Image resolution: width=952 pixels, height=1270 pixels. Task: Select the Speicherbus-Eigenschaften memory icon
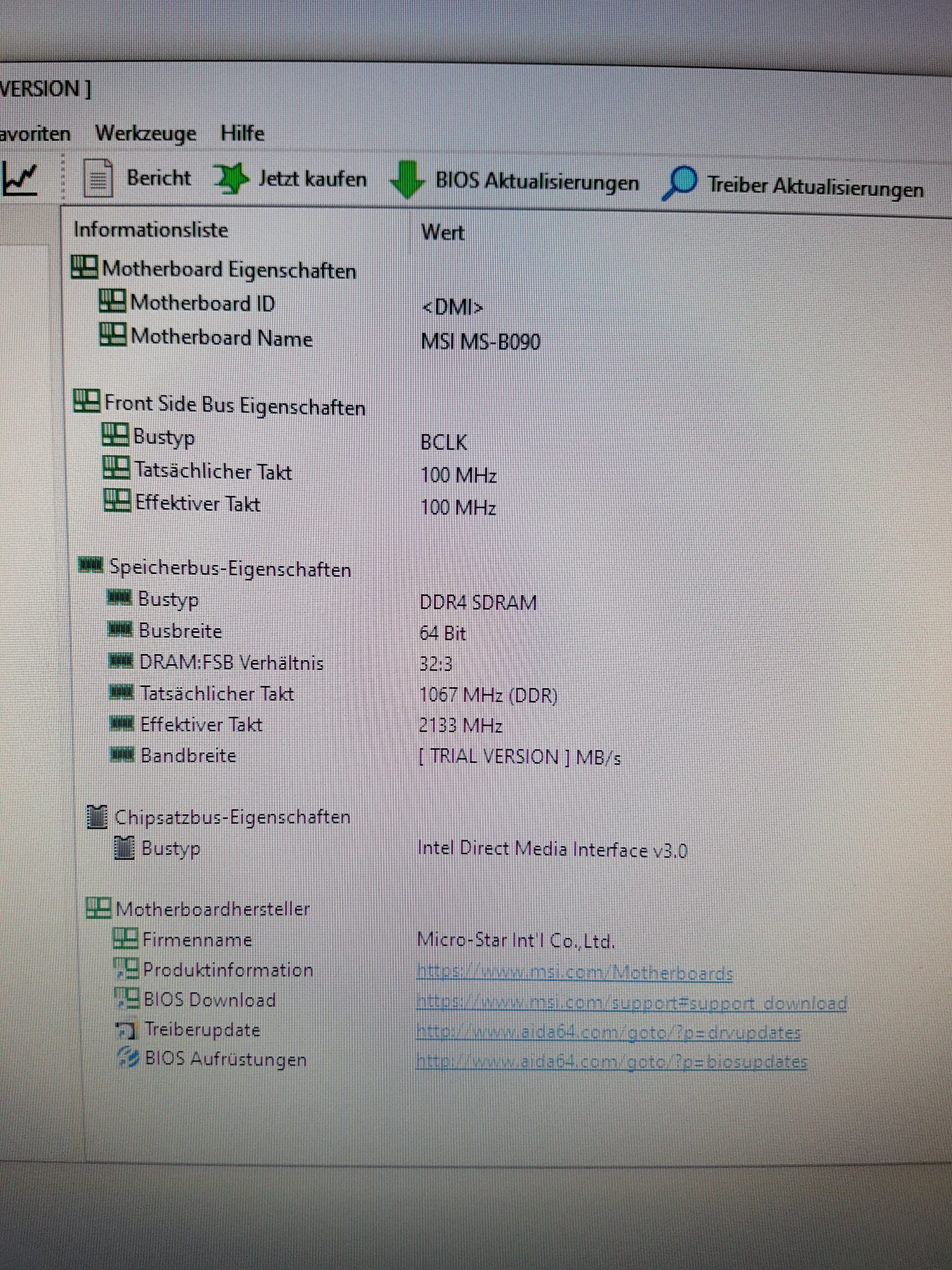click(x=91, y=565)
